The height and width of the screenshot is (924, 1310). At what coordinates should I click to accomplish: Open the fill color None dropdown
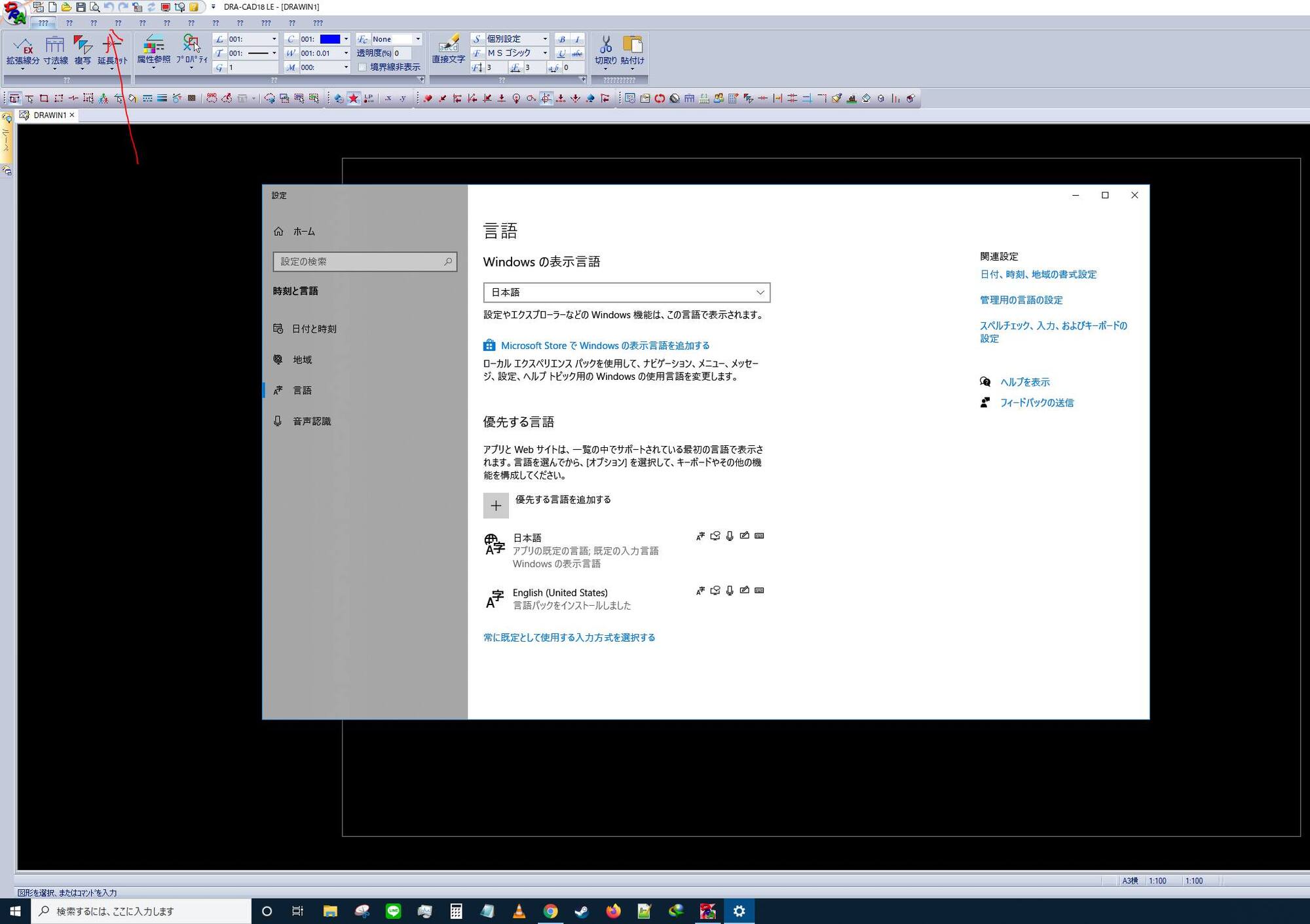[418, 39]
